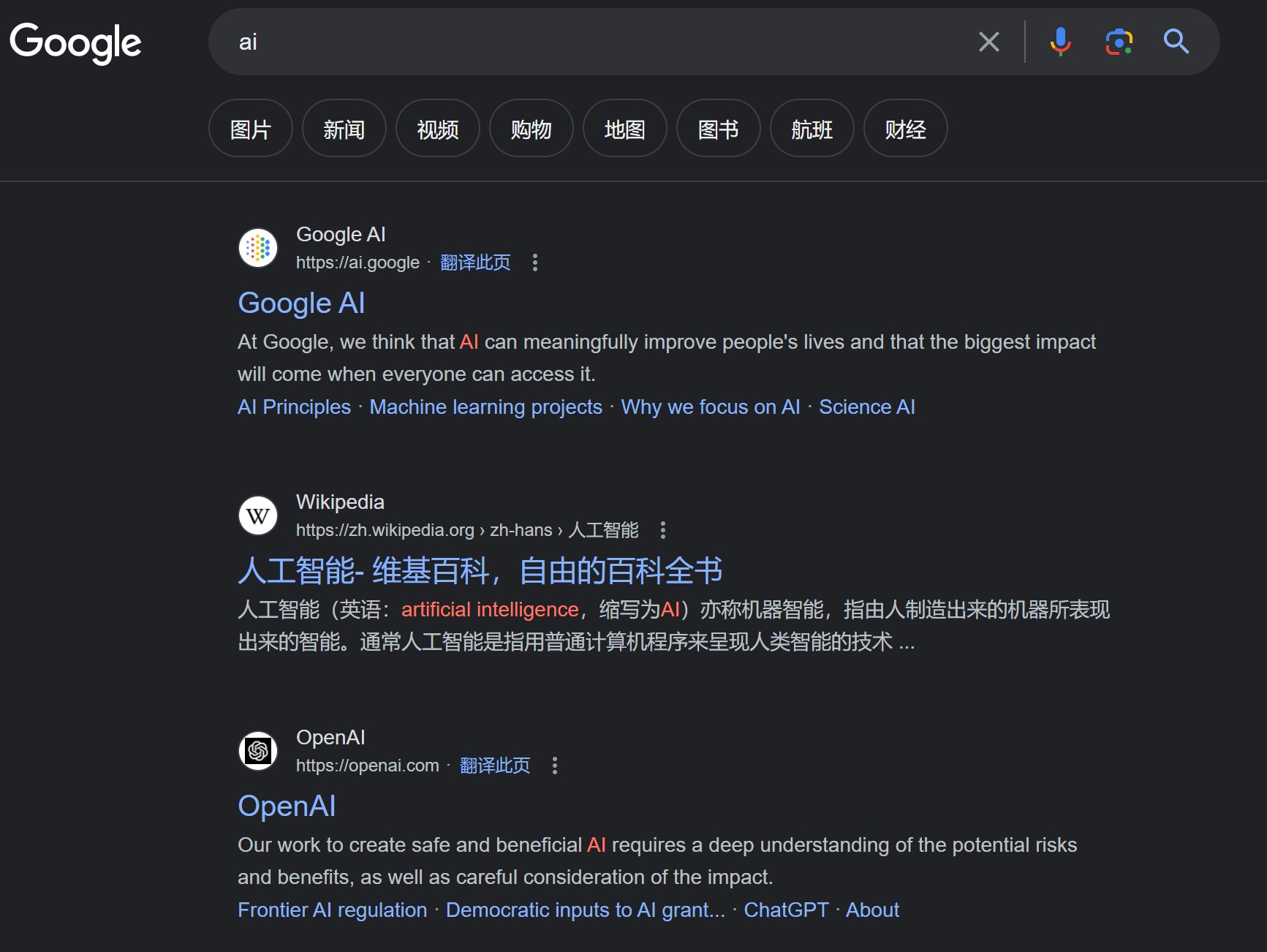Screen dimensions: 1267x952
Task: Click the Wikipedia W favicon
Action: (x=258, y=515)
